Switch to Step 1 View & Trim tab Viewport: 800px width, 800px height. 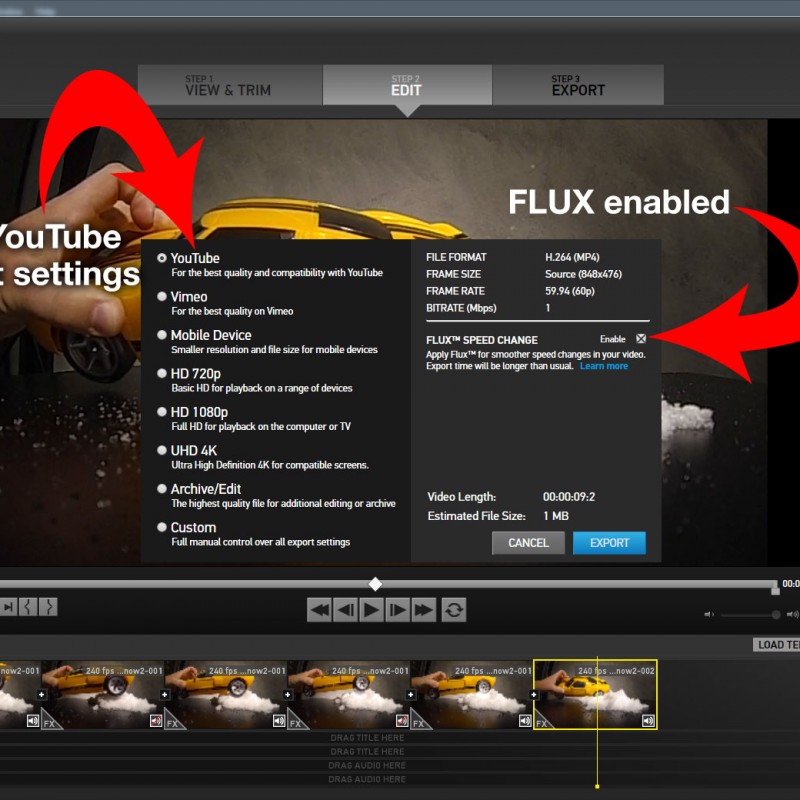tap(230, 86)
